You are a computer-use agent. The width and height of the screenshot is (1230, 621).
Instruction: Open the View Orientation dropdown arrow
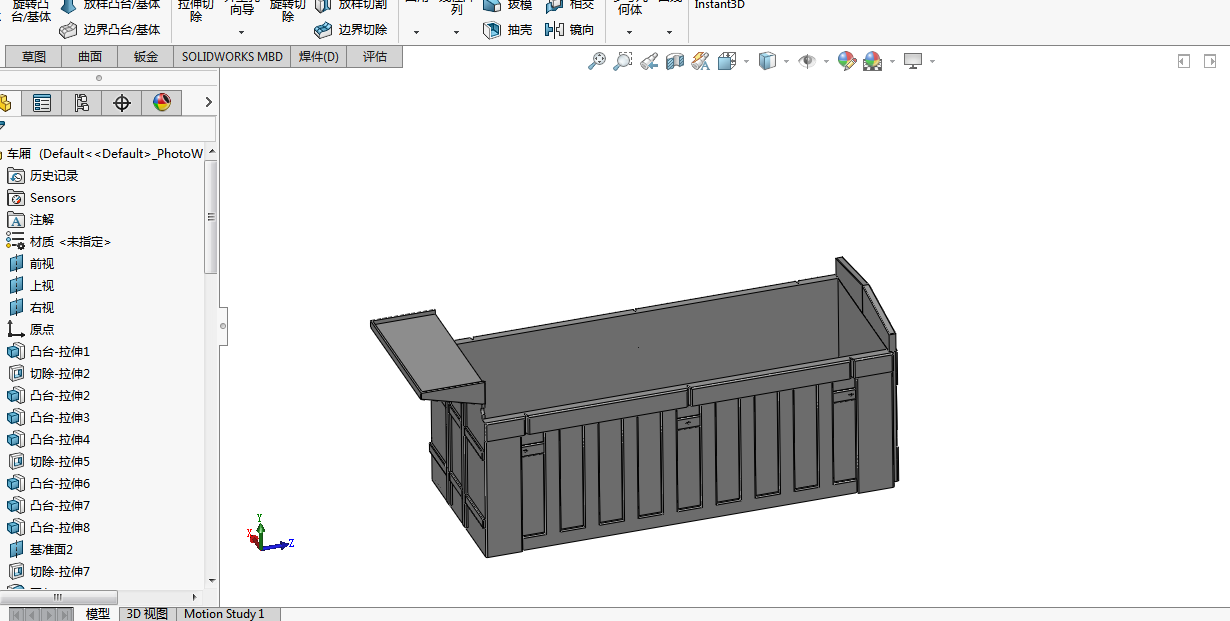746,62
